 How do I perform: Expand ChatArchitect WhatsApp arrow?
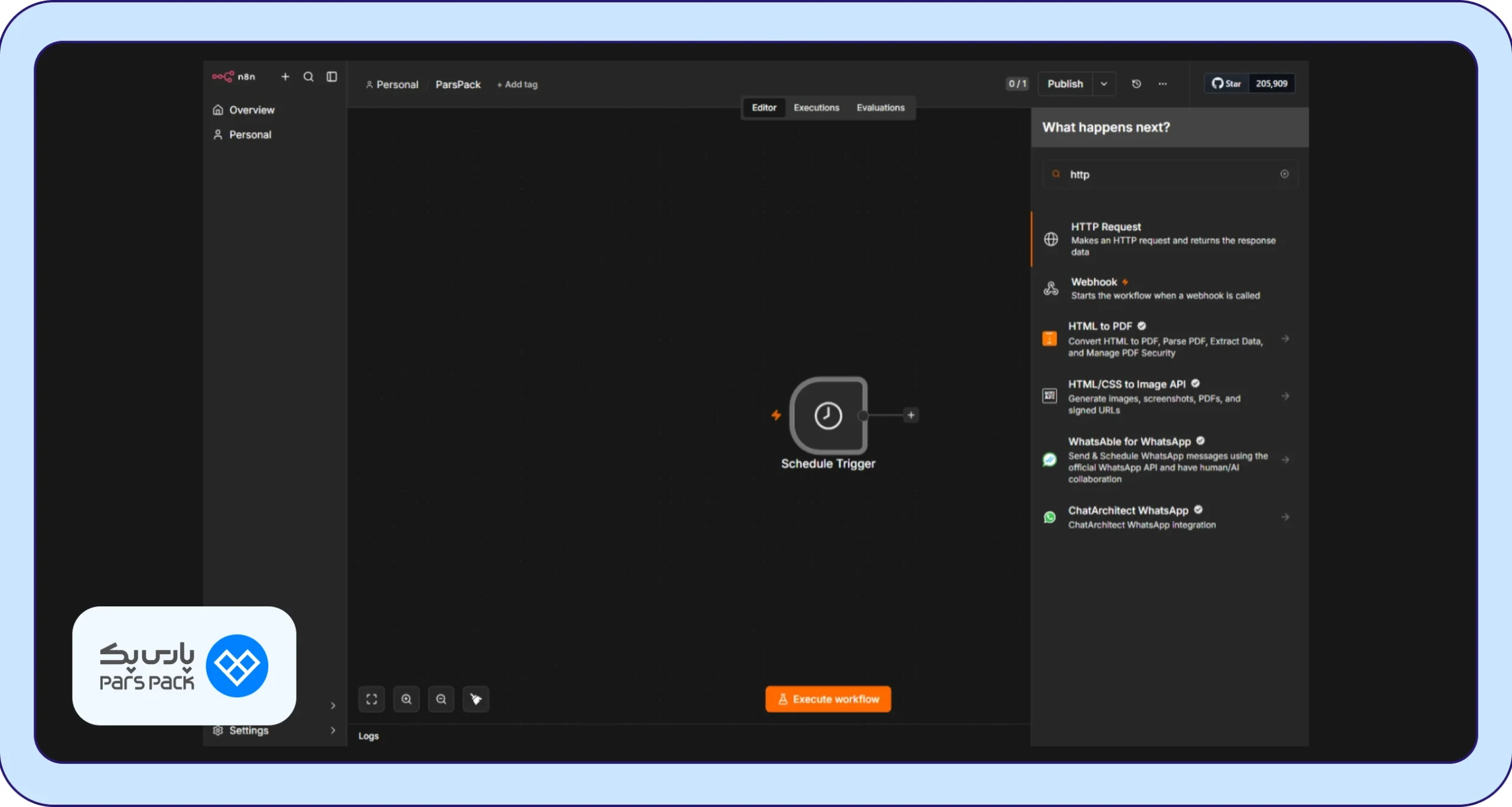coord(1285,517)
